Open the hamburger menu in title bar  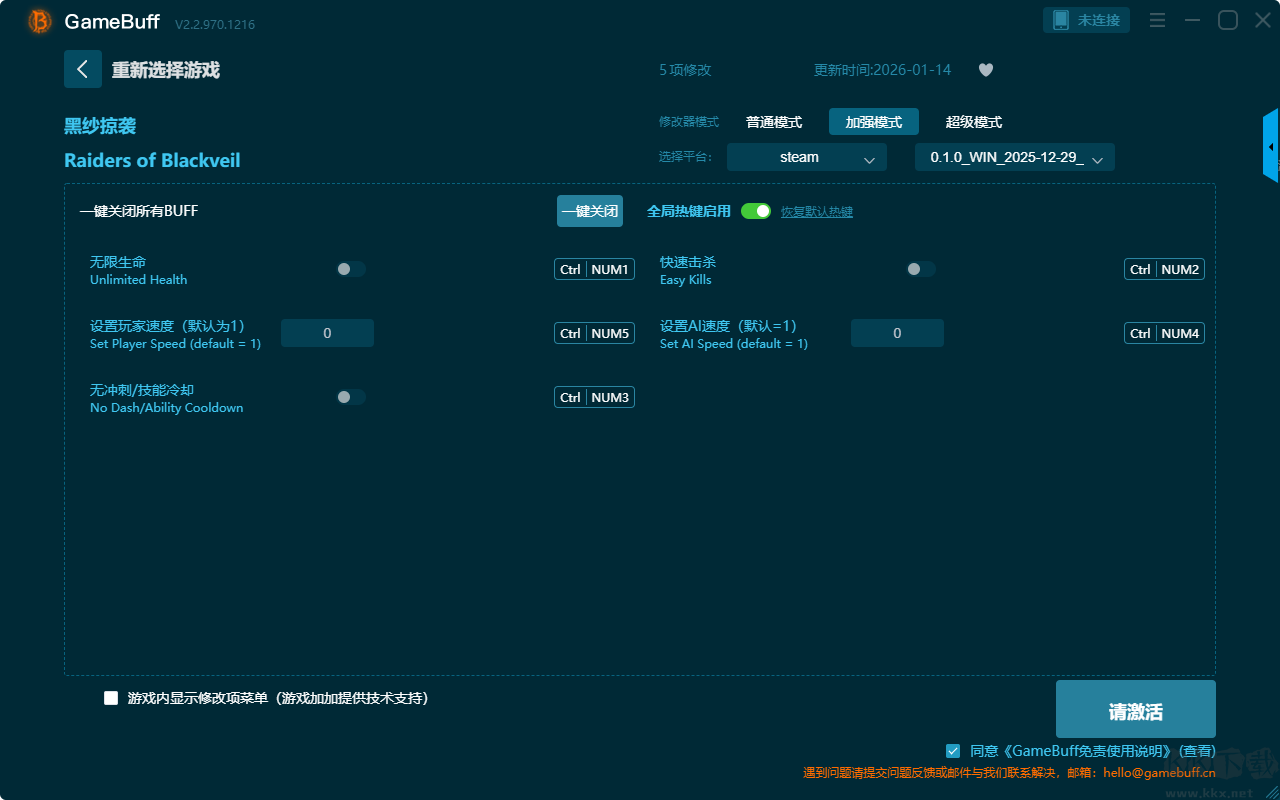[1157, 20]
